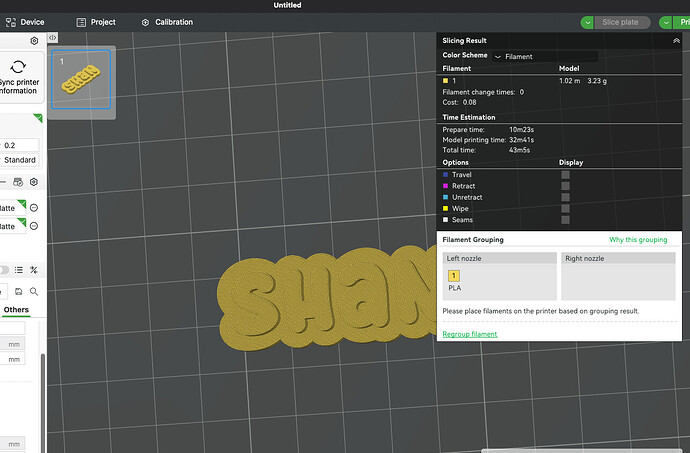Click the Regroup filament link
690x453 pixels.
[x=470, y=334]
